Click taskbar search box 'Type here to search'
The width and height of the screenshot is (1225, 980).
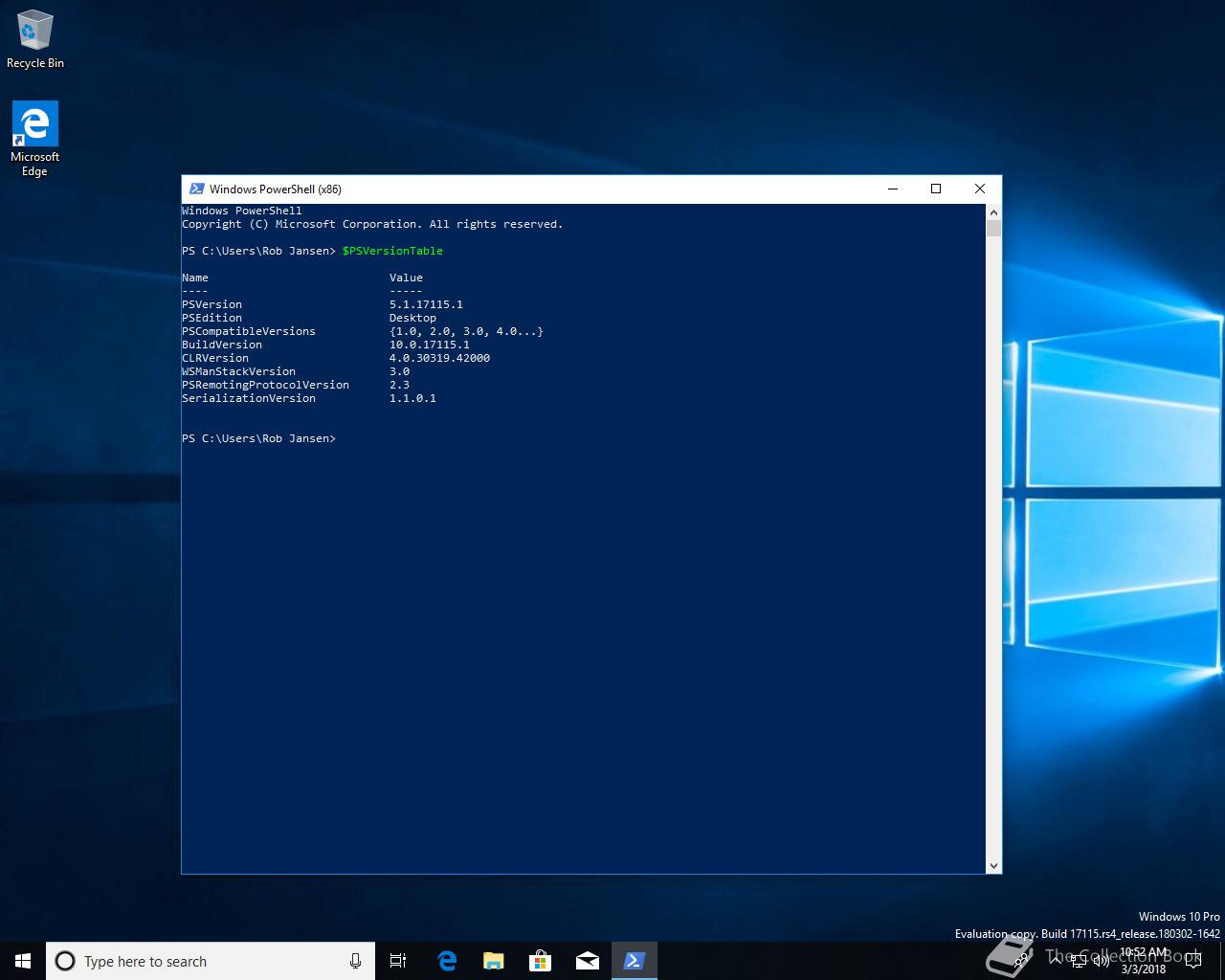211,961
